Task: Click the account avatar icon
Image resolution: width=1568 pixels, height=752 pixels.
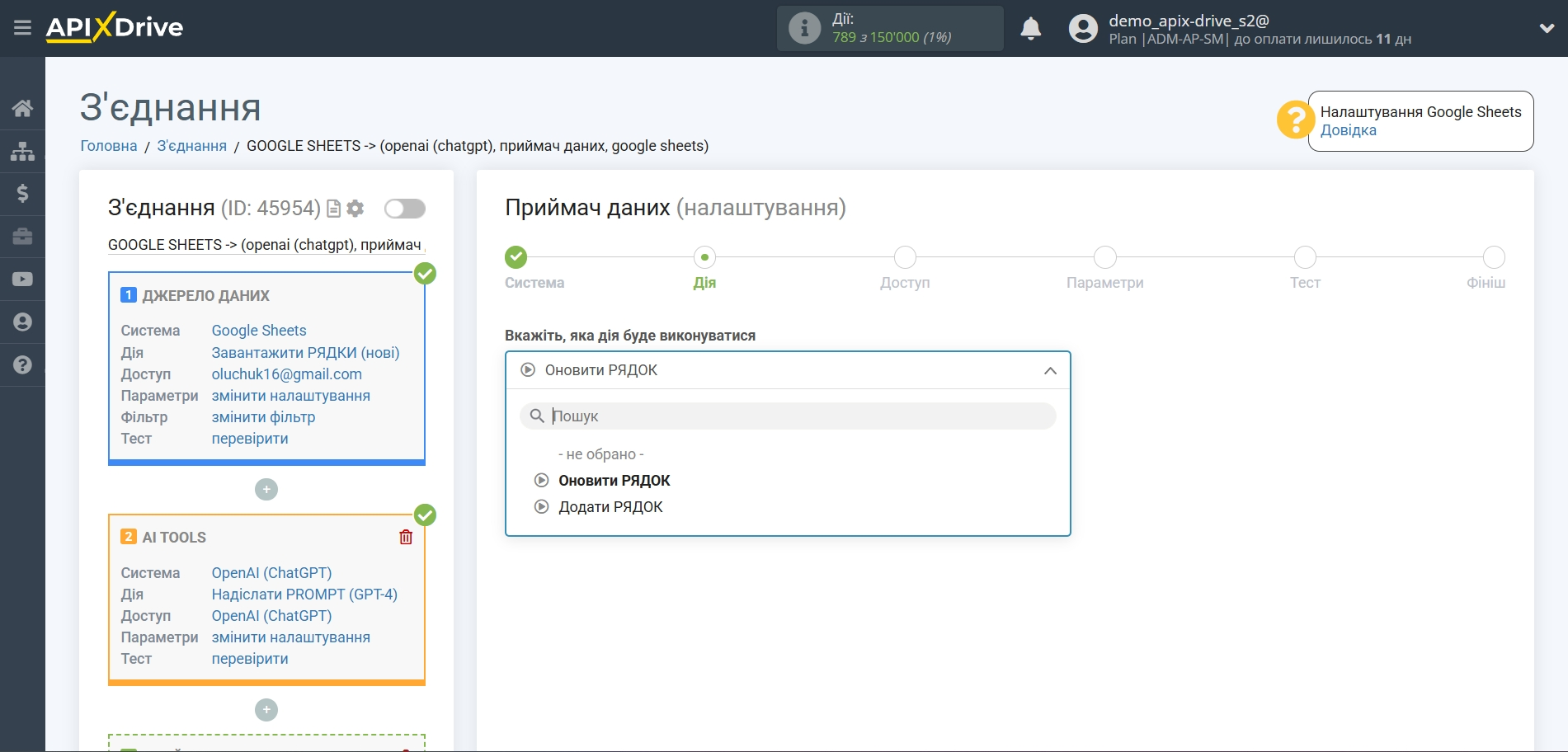Action: [1083, 29]
